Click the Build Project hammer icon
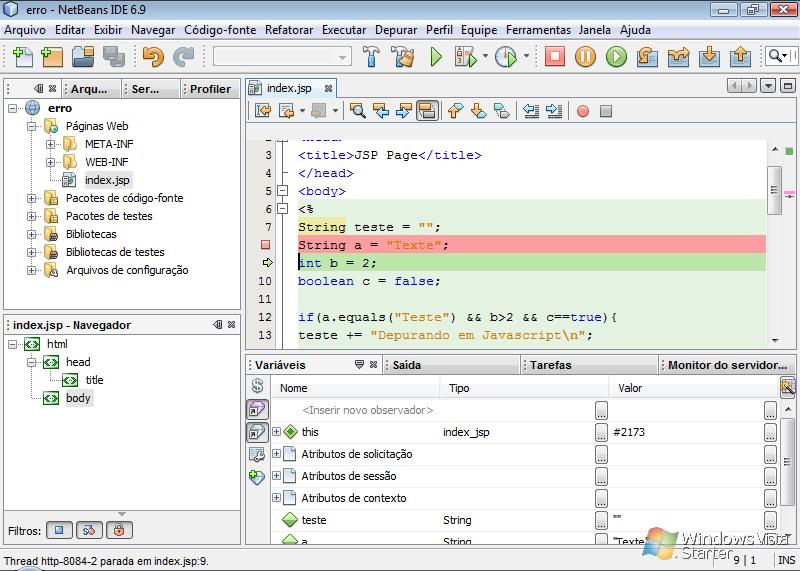This screenshot has width=800, height=571. tap(371, 56)
